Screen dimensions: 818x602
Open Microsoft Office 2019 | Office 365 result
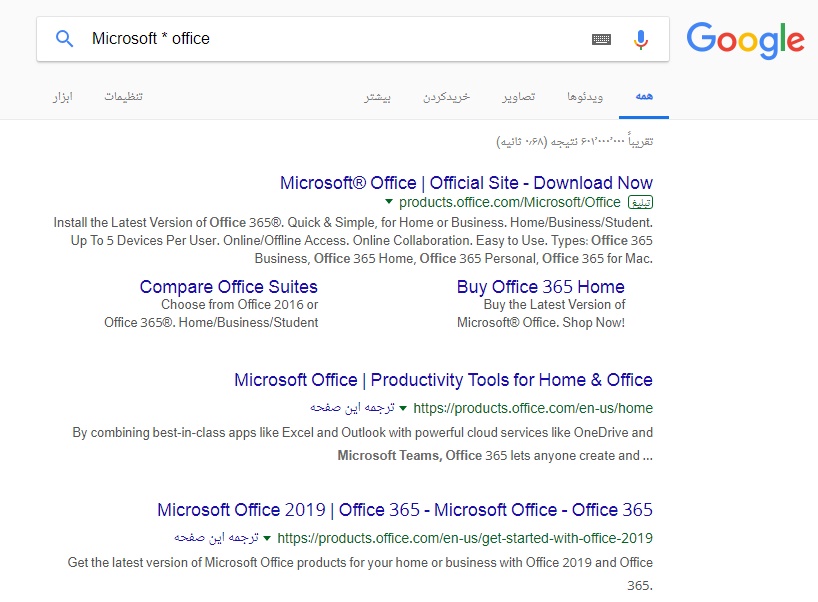(x=405, y=510)
